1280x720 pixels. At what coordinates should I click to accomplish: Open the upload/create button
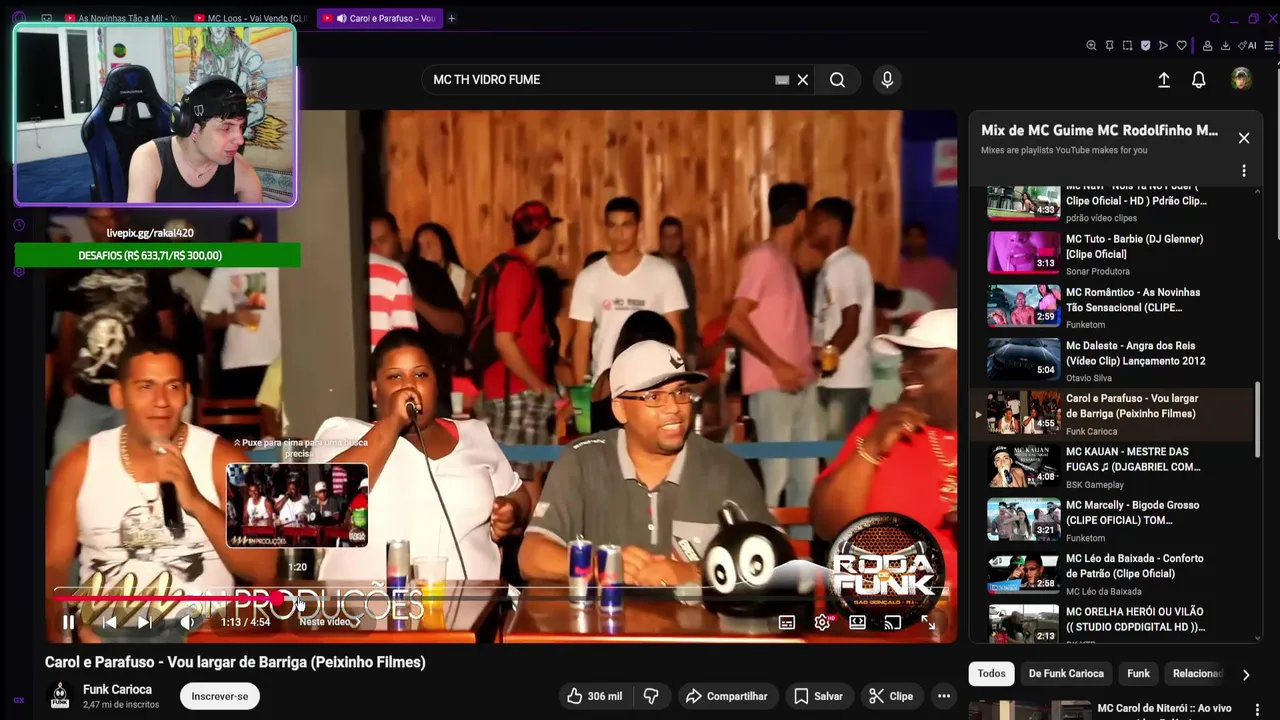(x=1164, y=80)
